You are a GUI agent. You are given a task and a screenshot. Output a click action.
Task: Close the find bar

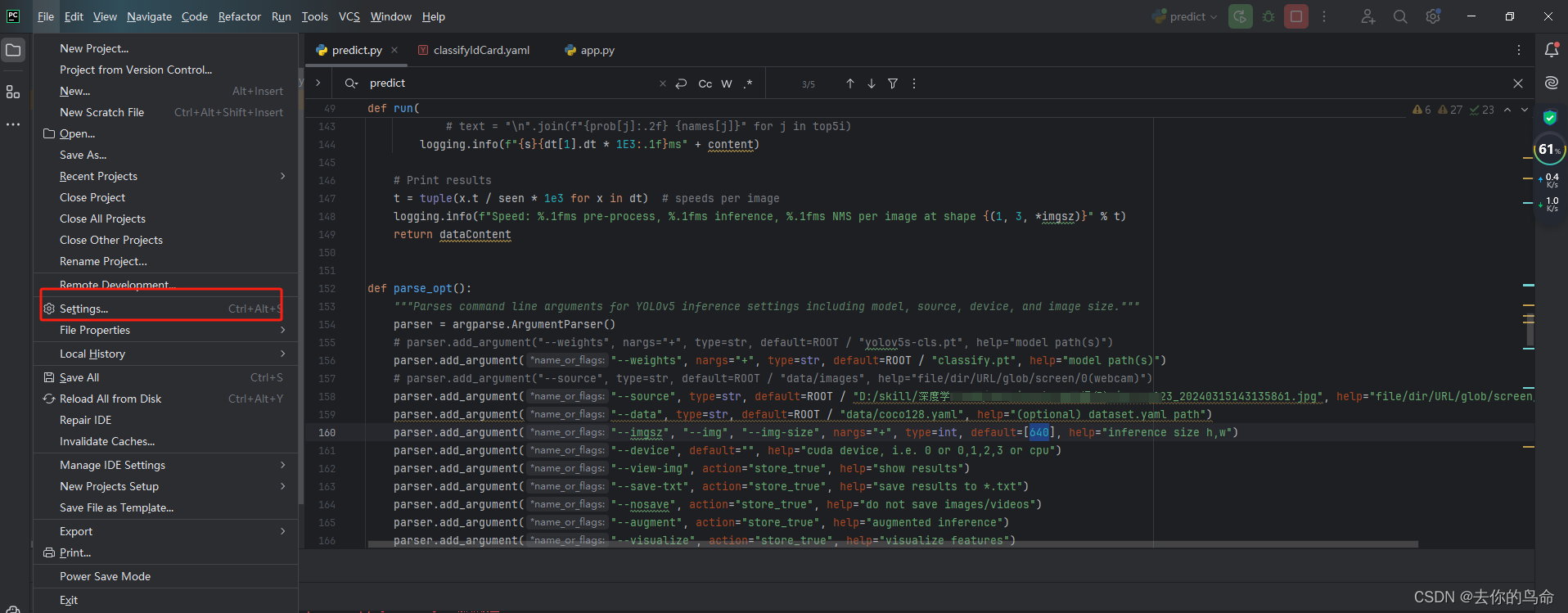pos(1518,83)
